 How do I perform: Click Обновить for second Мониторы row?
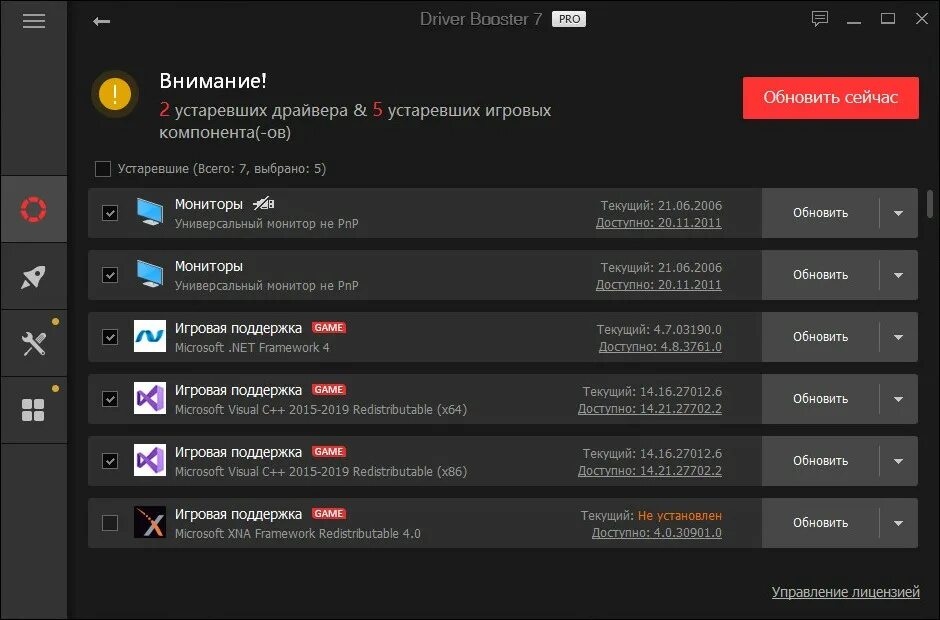[x=820, y=275]
